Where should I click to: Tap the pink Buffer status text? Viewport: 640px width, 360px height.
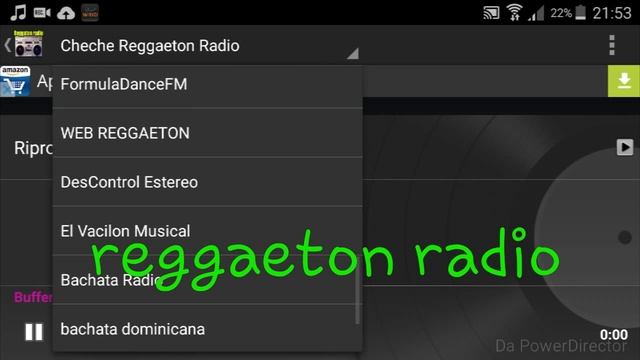point(33,297)
